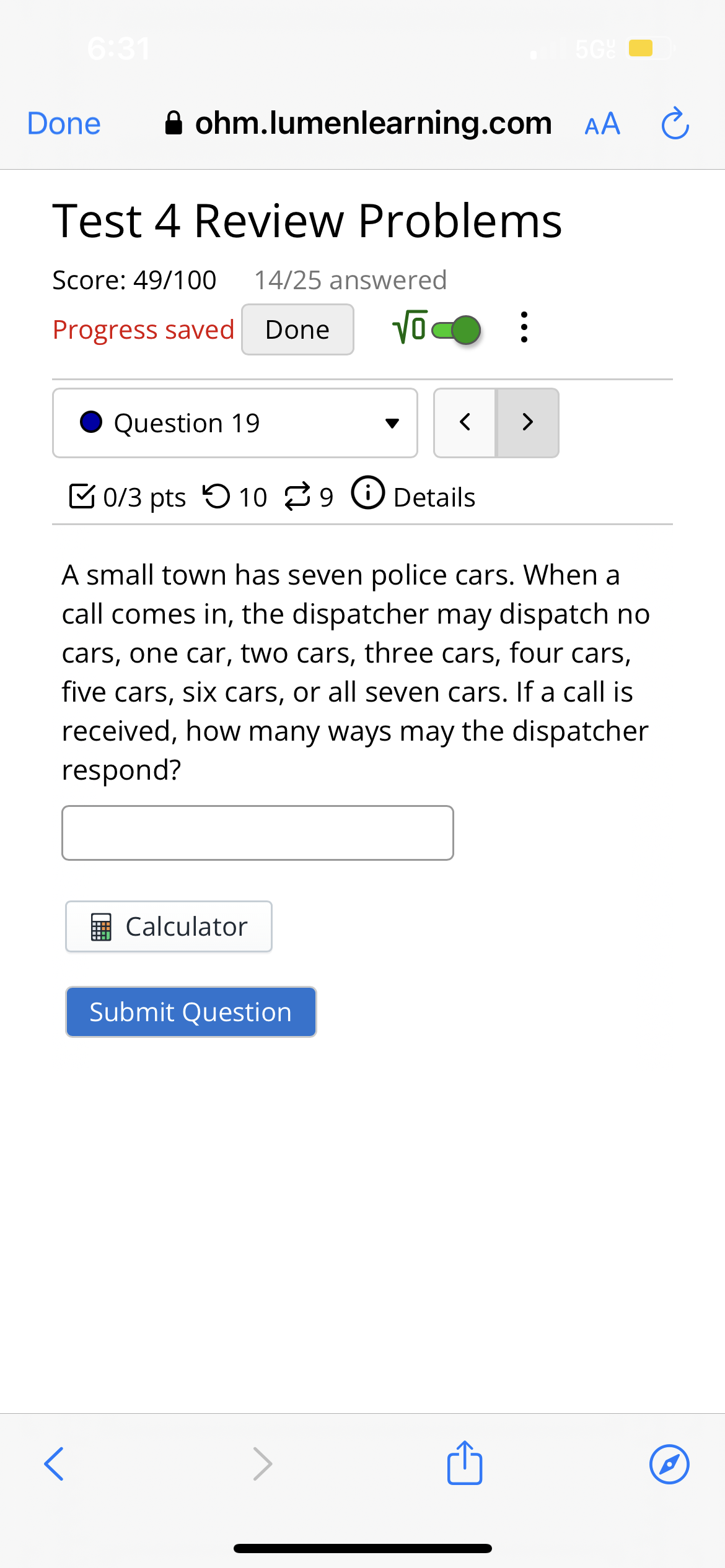Click the answer input box
The image size is (725, 1568).
click(x=258, y=832)
